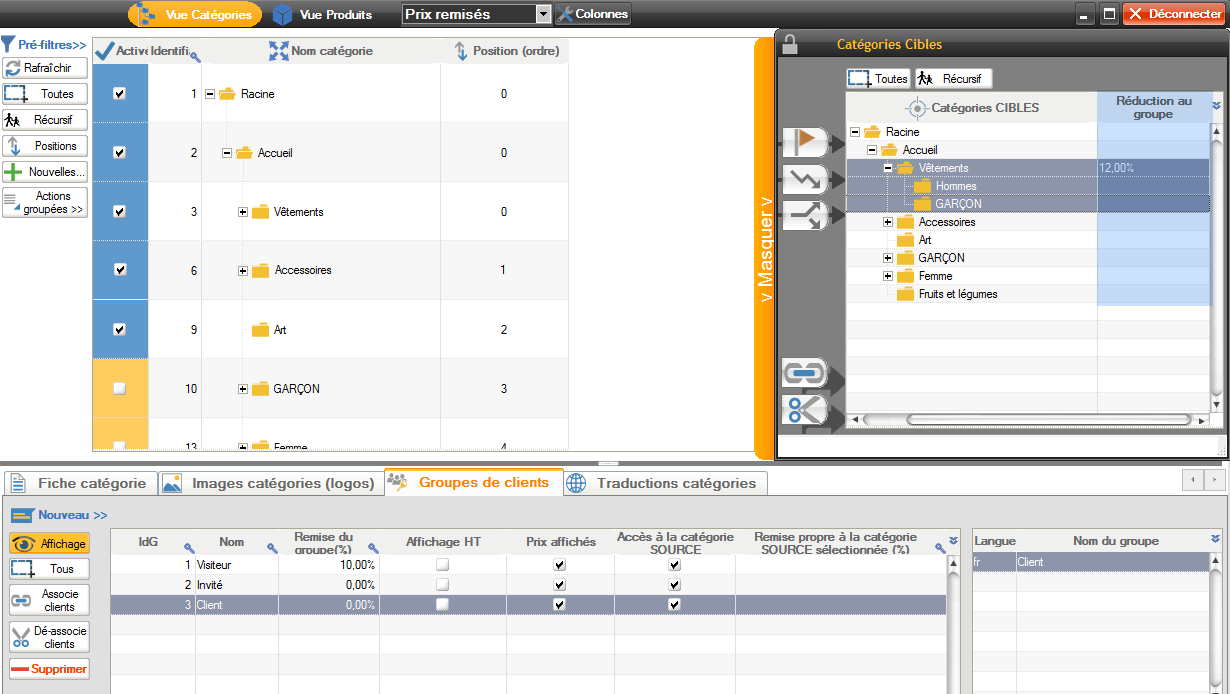
Task: Click the blue chain link icon
Action: pos(804,374)
